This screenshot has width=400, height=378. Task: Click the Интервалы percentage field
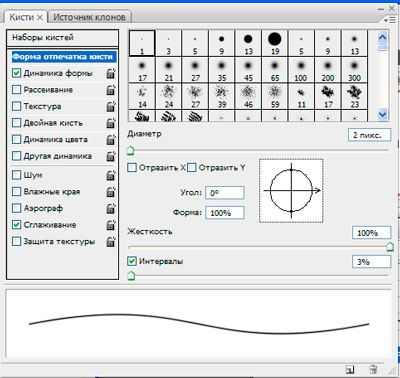371,262
